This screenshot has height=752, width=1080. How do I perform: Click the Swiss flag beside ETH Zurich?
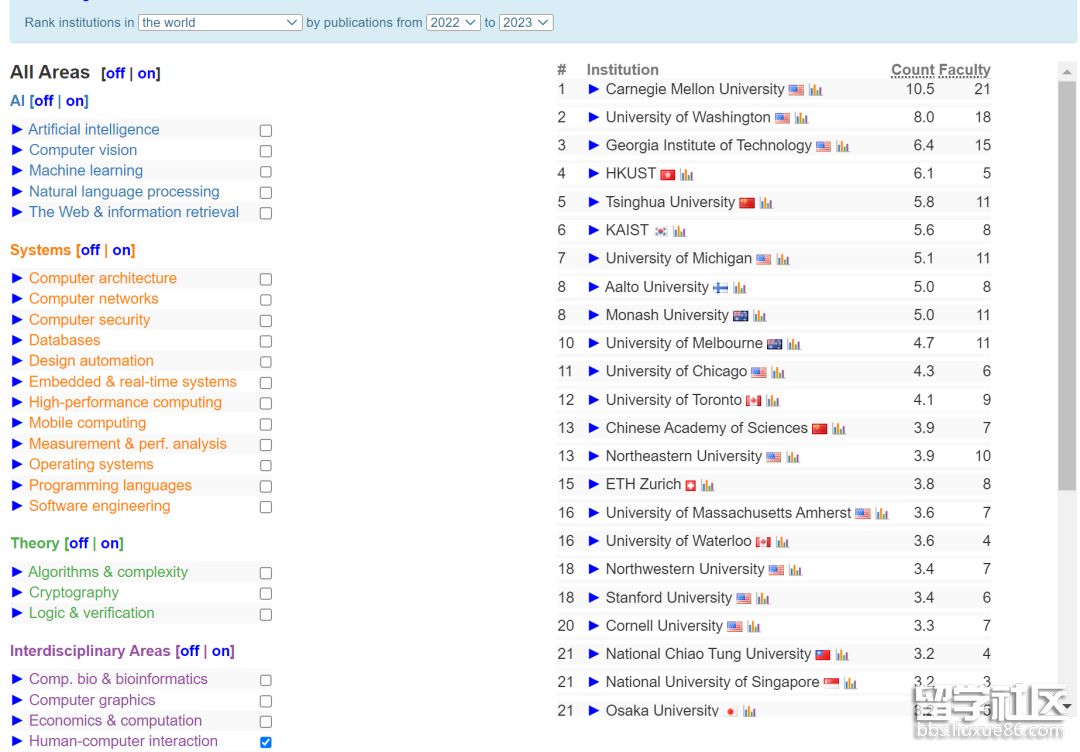691,485
